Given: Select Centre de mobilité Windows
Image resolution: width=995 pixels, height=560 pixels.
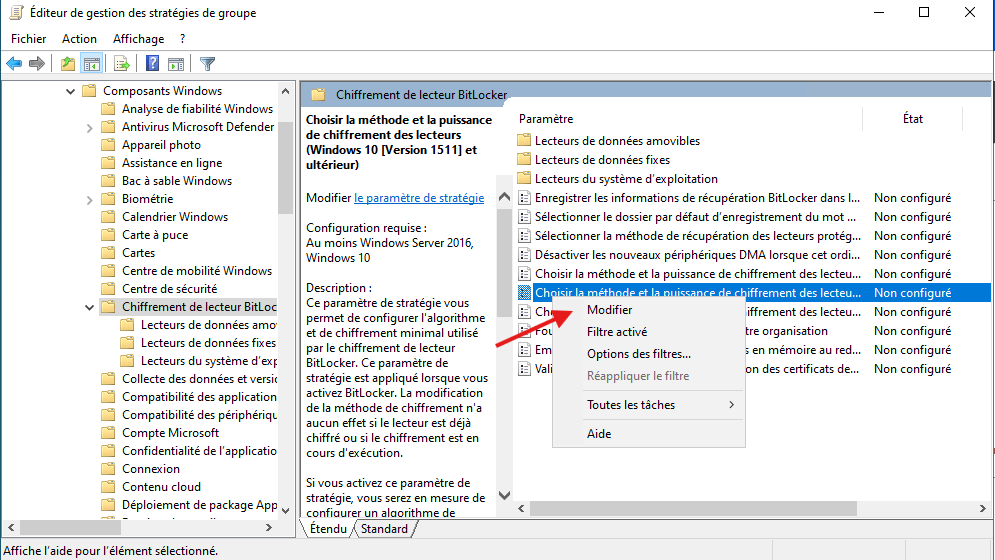Looking at the screenshot, I should click(x=197, y=270).
